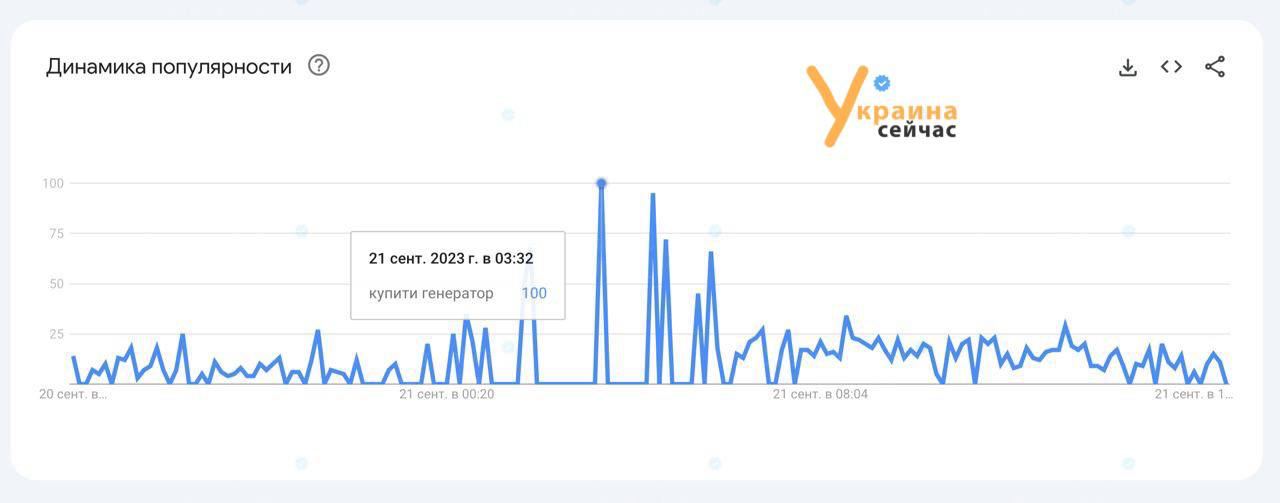Click the 100 label on vertical axis
This screenshot has height=503, width=1280.
[53, 183]
